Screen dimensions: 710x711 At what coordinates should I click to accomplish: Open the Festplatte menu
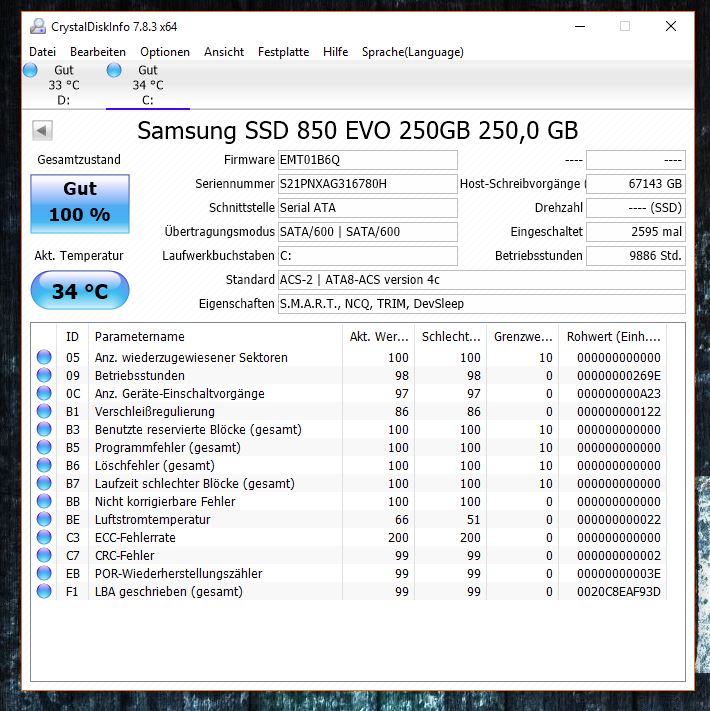tap(283, 52)
